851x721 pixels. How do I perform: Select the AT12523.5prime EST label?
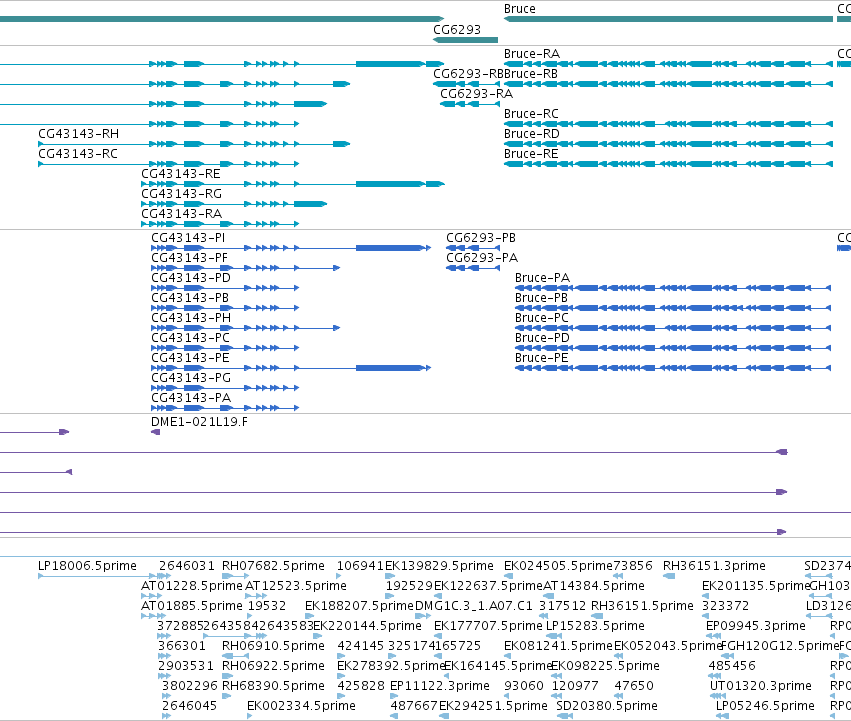[x=296, y=586]
